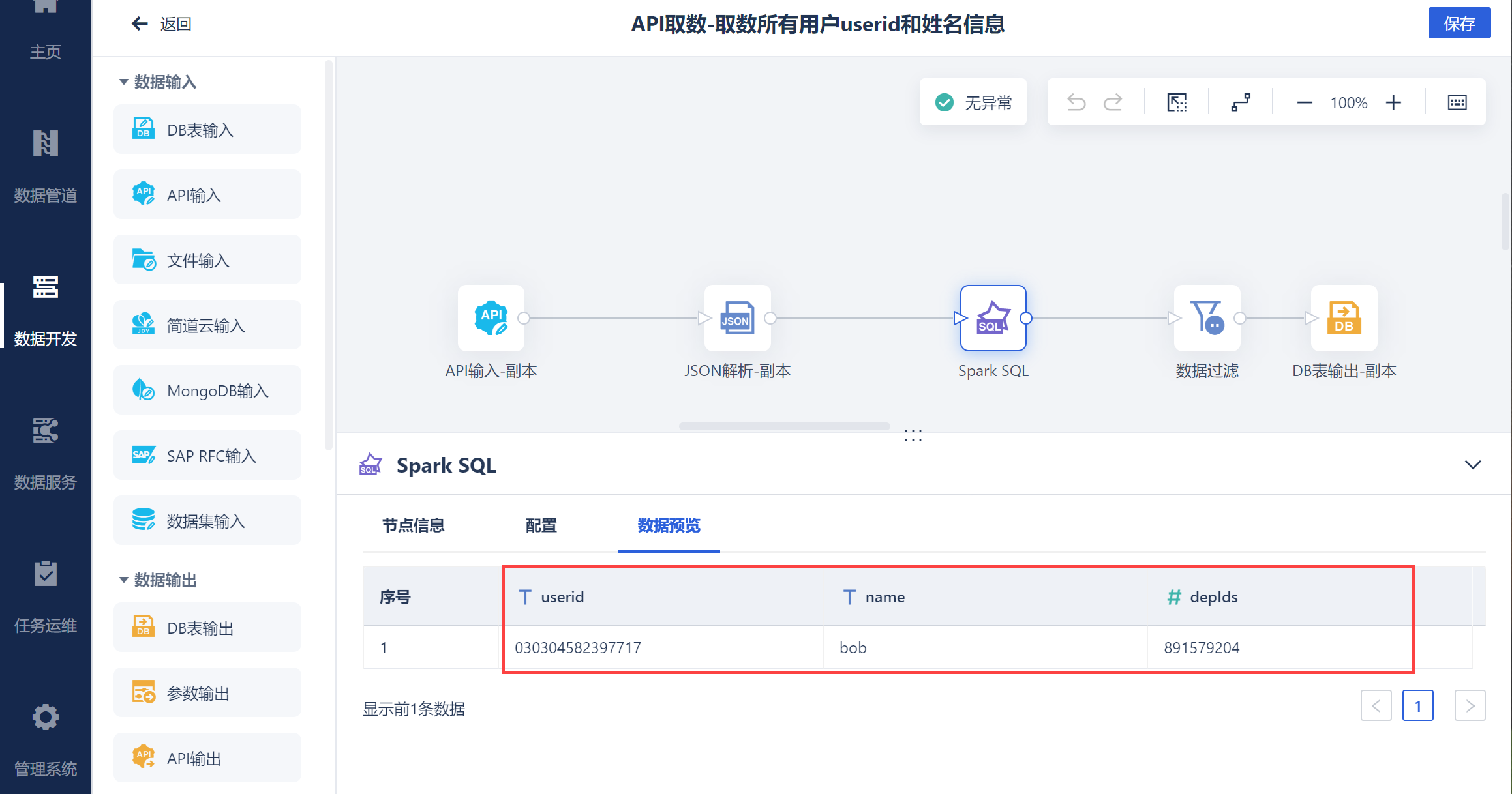1512x794 pixels.
Task: Click the minimap keyboard icon in toolbar
Action: click(1457, 102)
